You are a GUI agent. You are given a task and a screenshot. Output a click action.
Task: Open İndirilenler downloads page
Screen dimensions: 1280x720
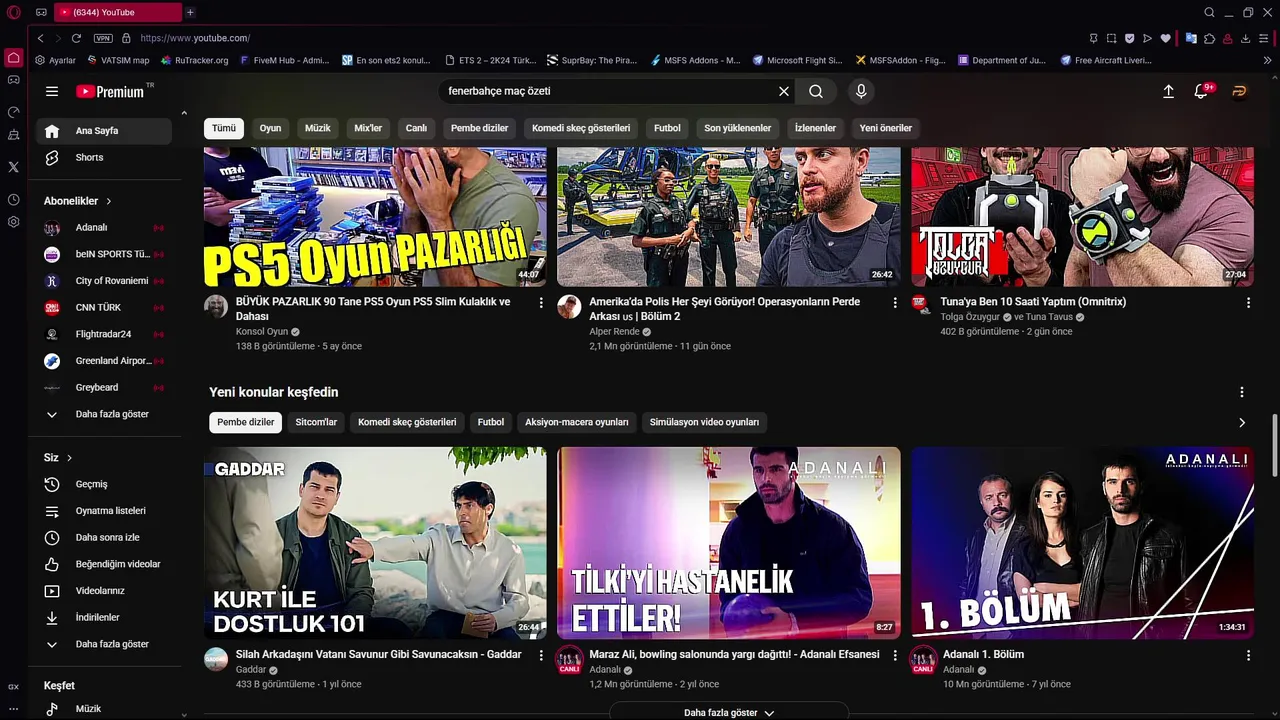pos(103,617)
